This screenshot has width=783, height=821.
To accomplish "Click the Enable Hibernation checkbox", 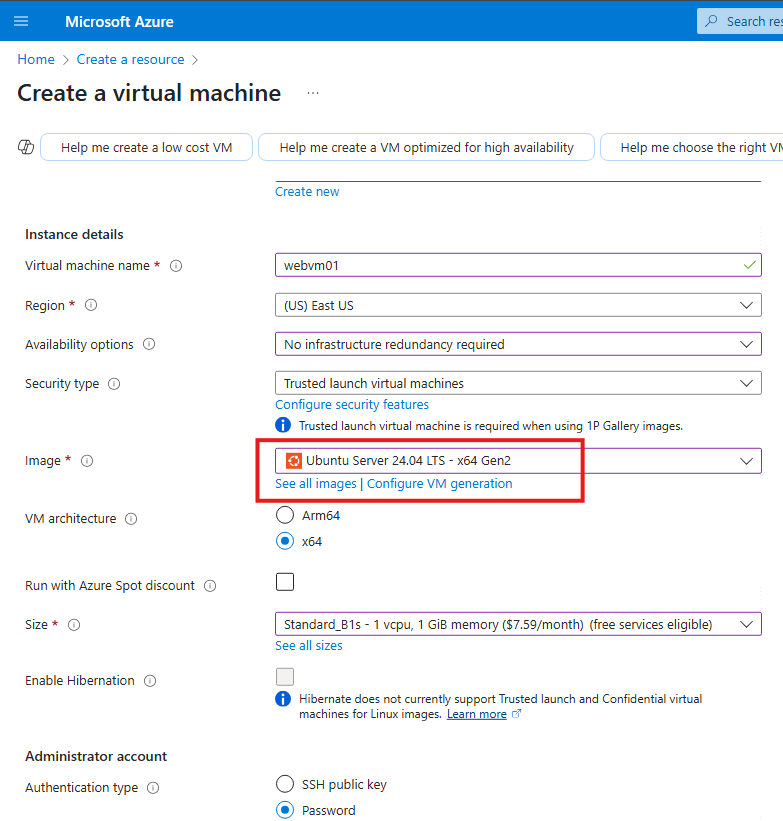I will (285, 676).
